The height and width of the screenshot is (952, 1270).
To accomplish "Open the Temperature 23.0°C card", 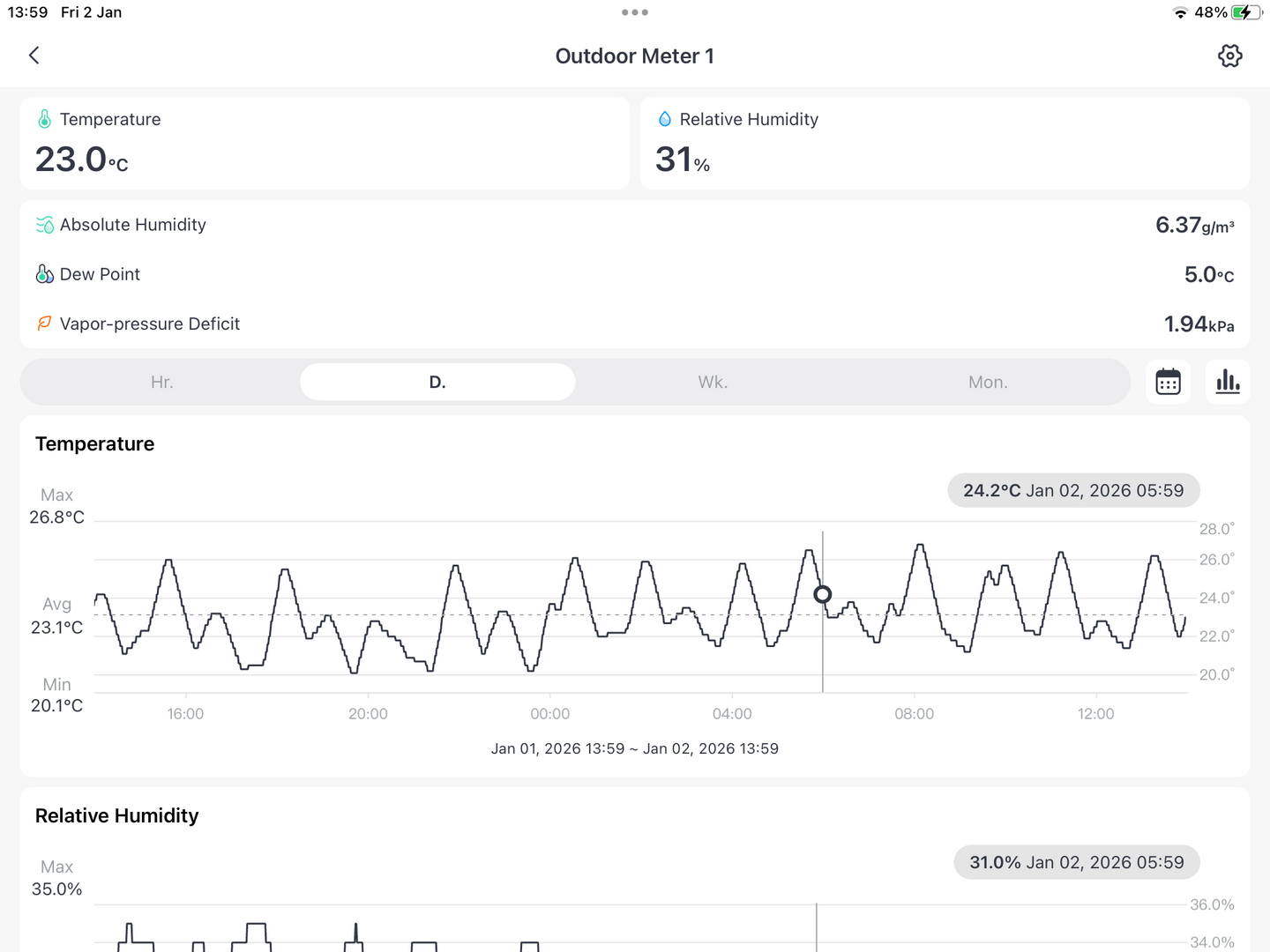I will point(325,144).
